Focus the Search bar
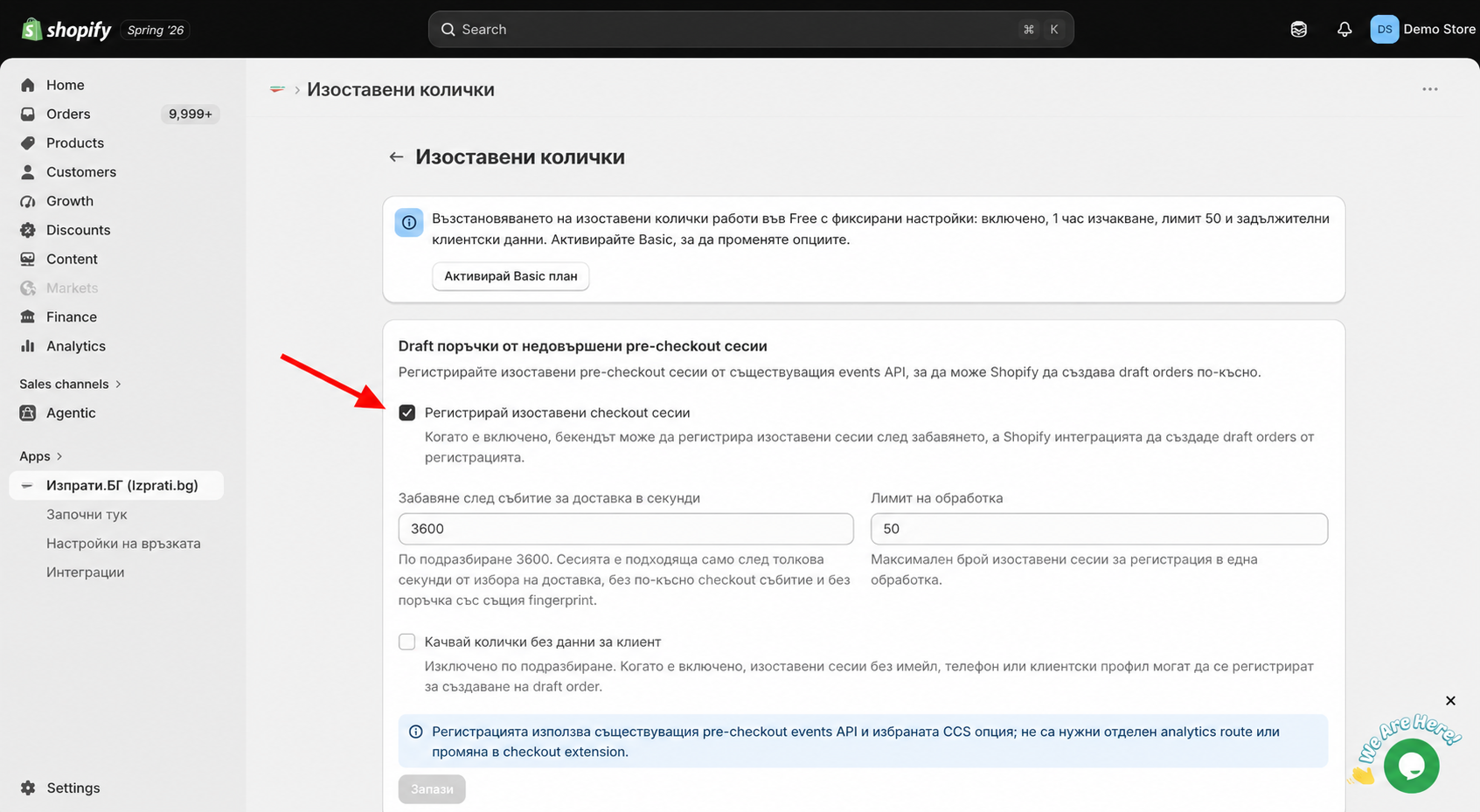 pos(751,30)
